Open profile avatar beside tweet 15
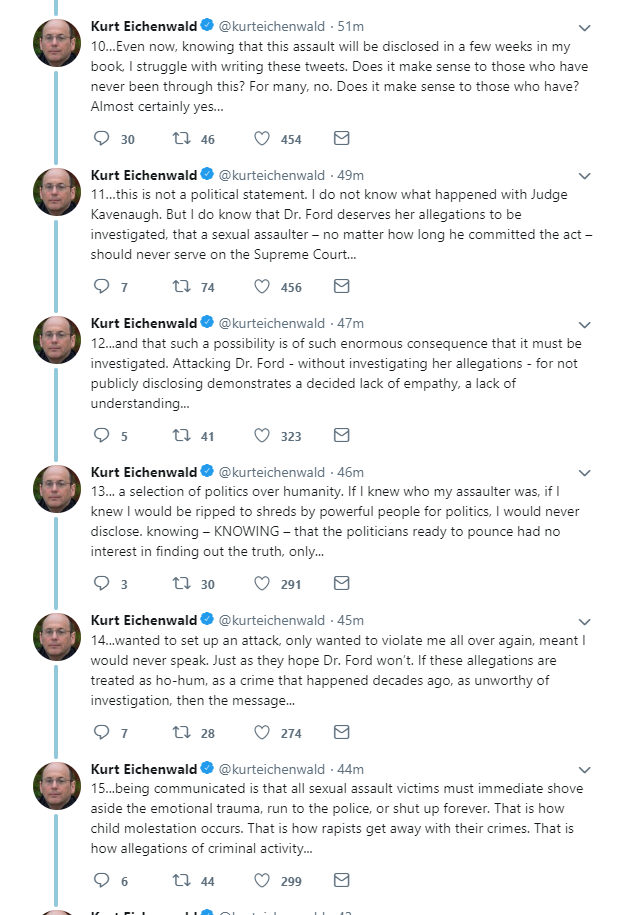 (57, 785)
